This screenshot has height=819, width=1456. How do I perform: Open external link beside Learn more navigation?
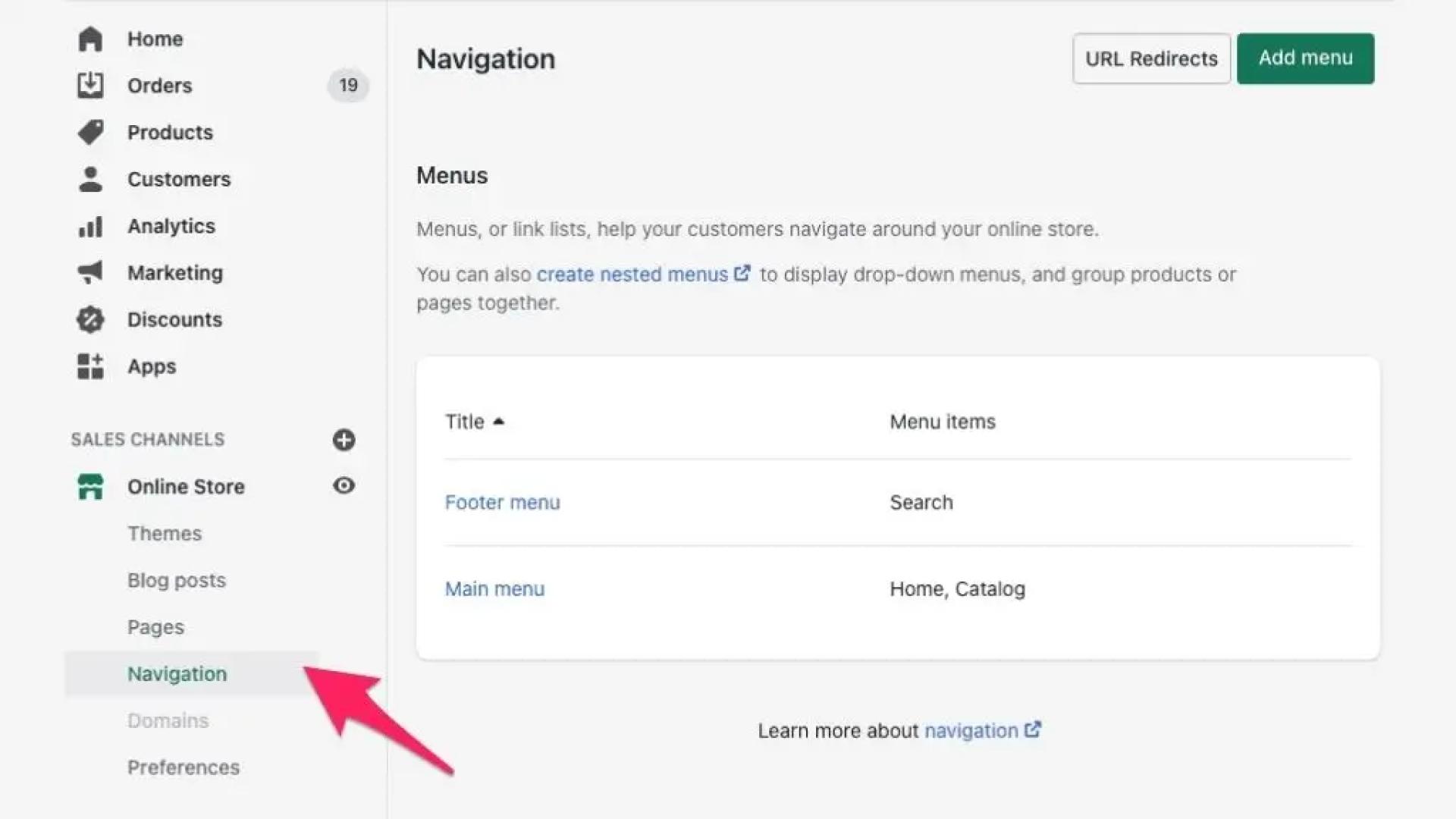1032,730
